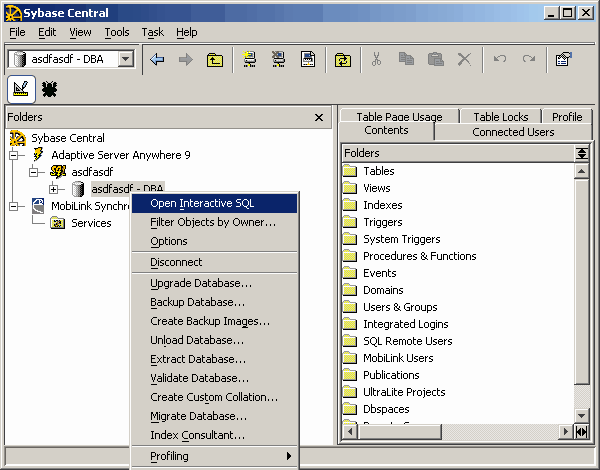This screenshot has width=600, height=470.
Task: Choose Disconnect in the context menu
Action: [214, 262]
